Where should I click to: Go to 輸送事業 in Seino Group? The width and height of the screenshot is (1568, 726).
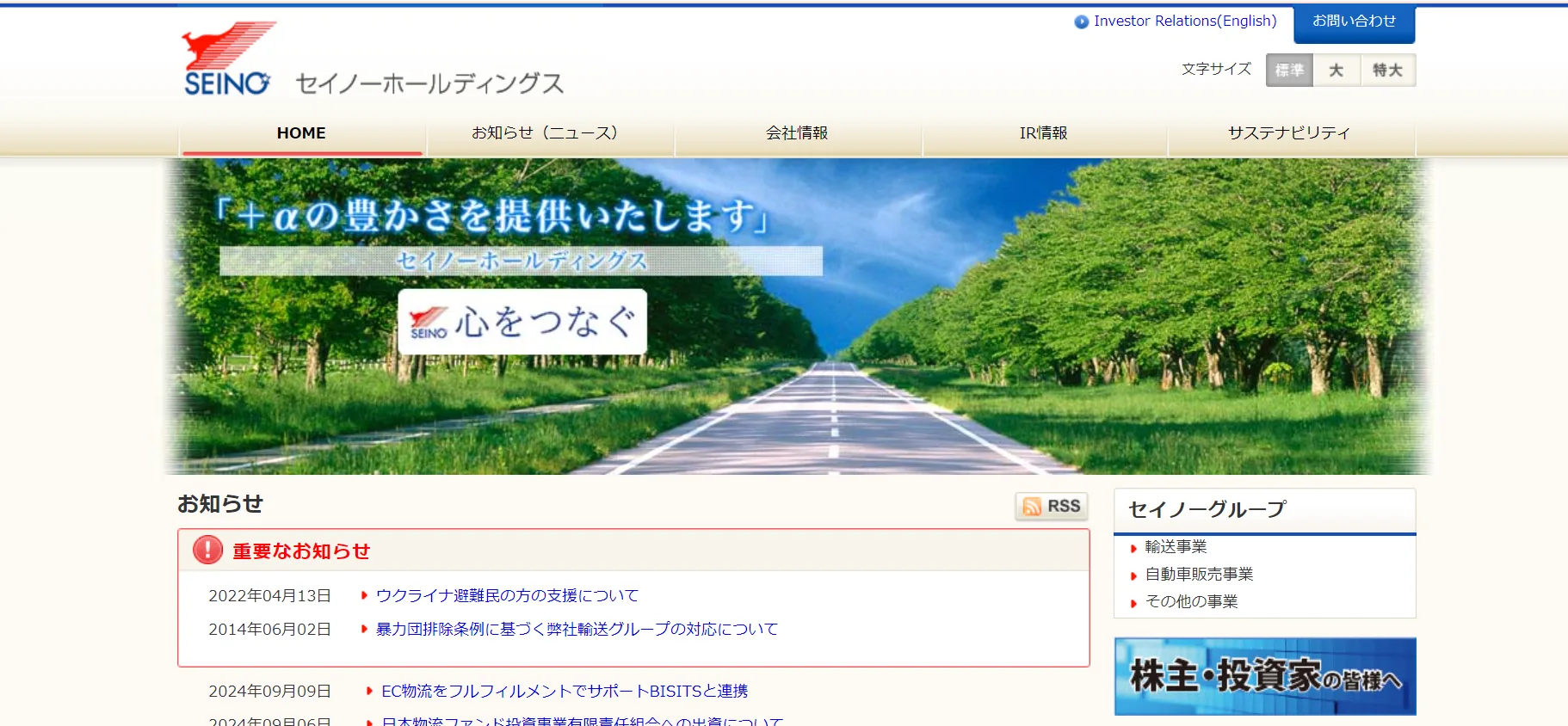pyautogui.click(x=1176, y=546)
